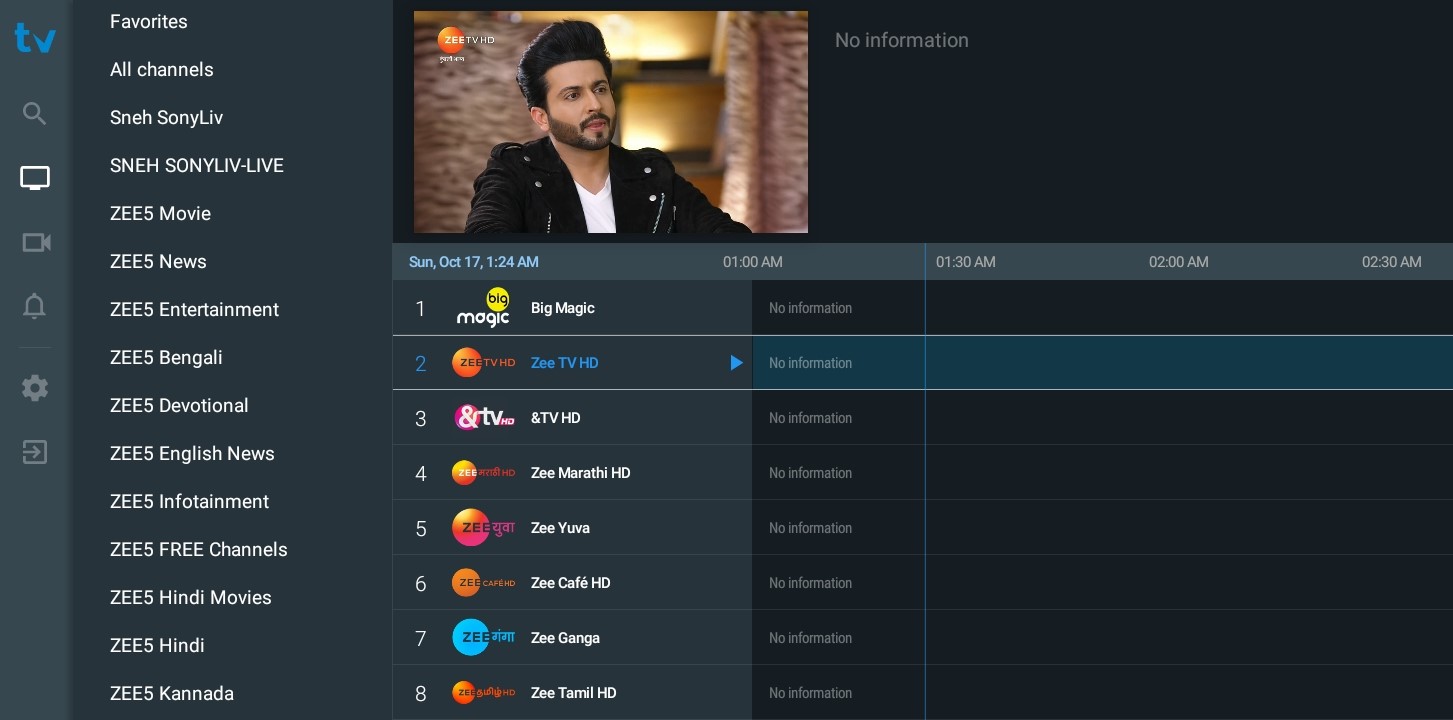
Task: Open the settings gear icon
Action: tap(35, 388)
